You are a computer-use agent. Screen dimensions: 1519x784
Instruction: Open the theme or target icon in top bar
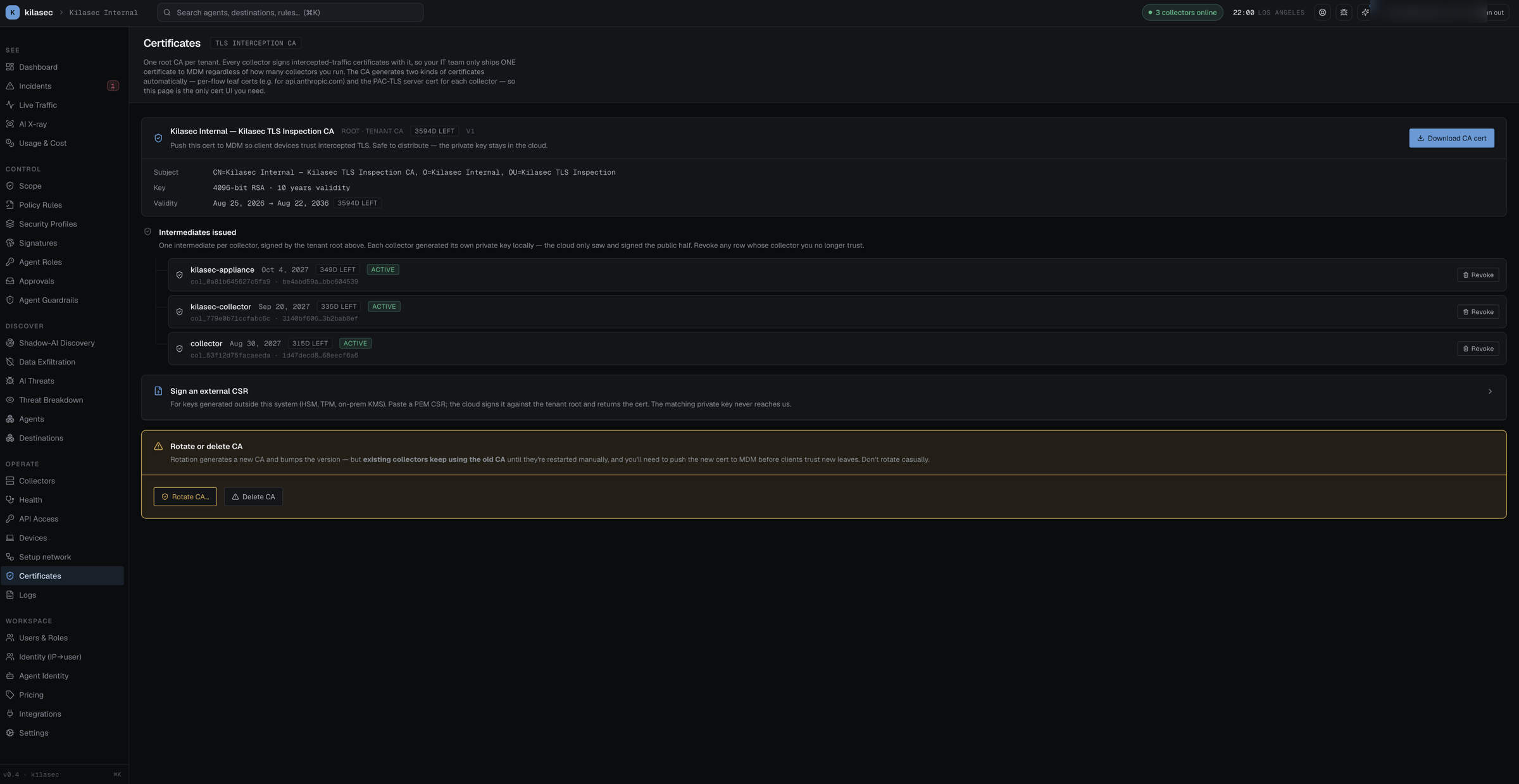pos(1322,12)
